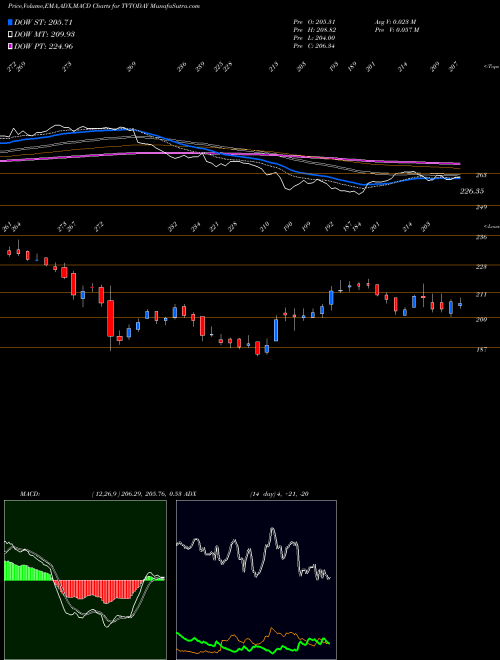The height and width of the screenshot is (660, 500).
Task: Click the green MACD histogram bars
Action: [28, 571]
